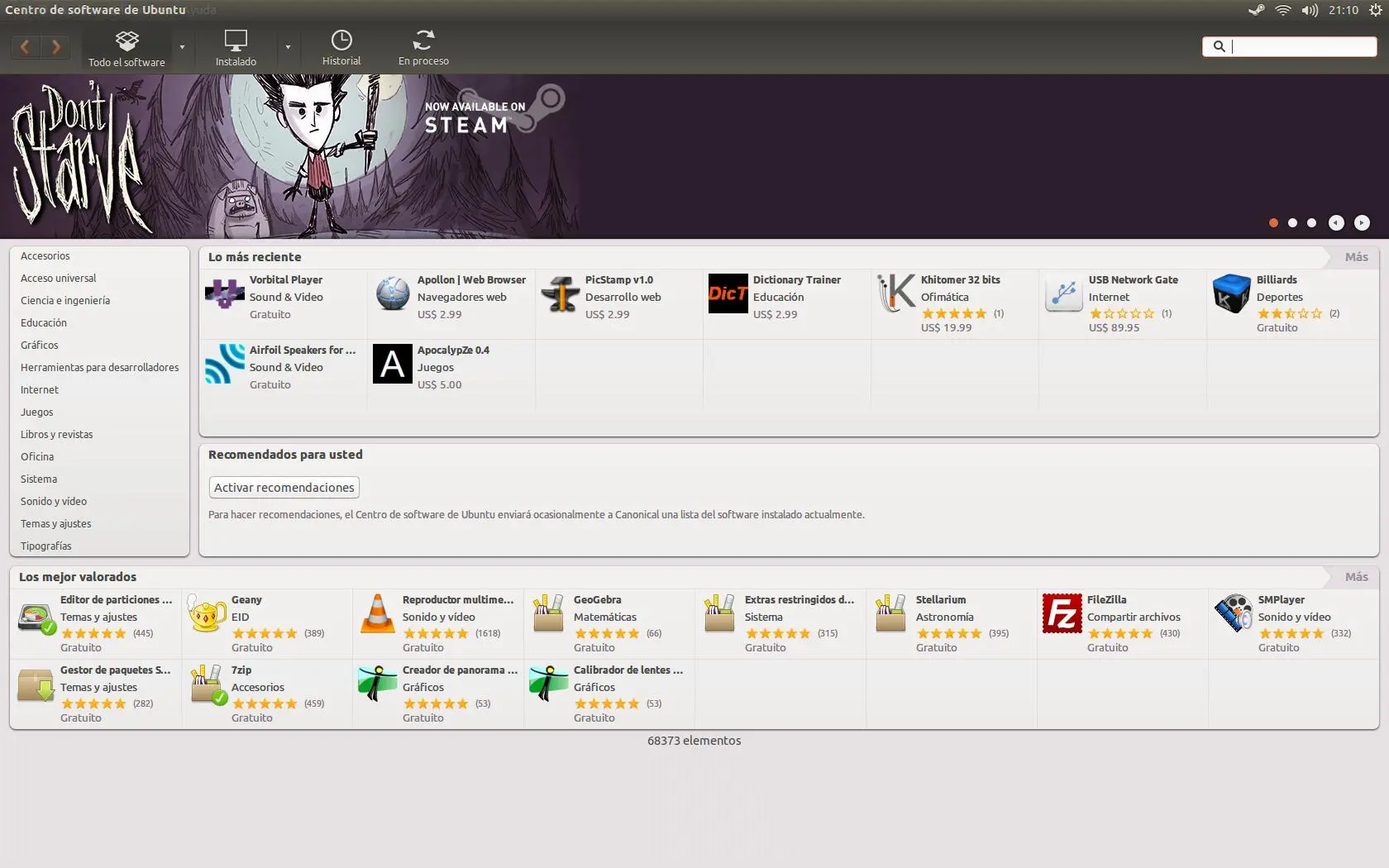Open the USB Network Gate icon

(1064, 293)
